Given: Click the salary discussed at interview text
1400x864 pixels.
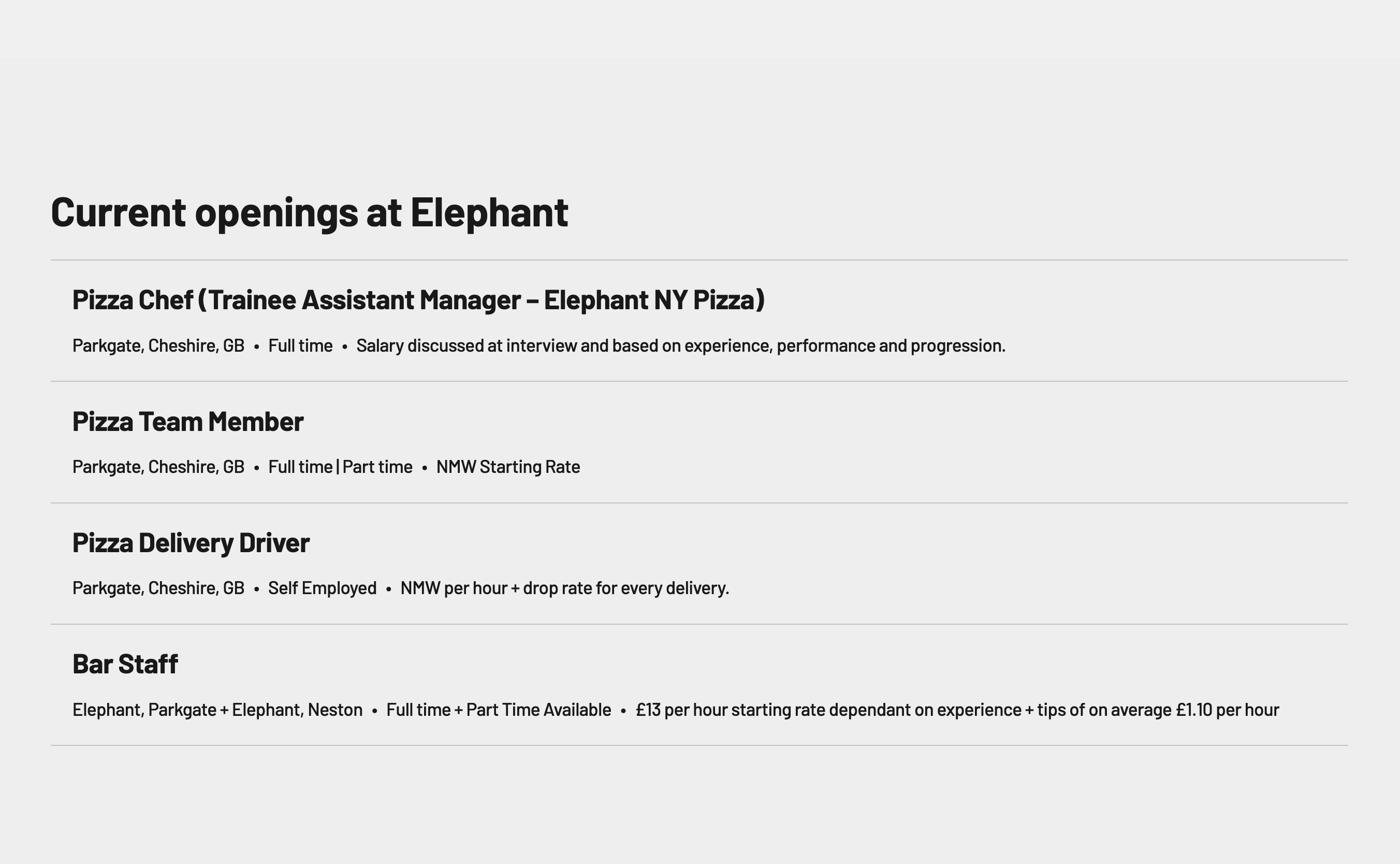Looking at the screenshot, I should (x=681, y=345).
